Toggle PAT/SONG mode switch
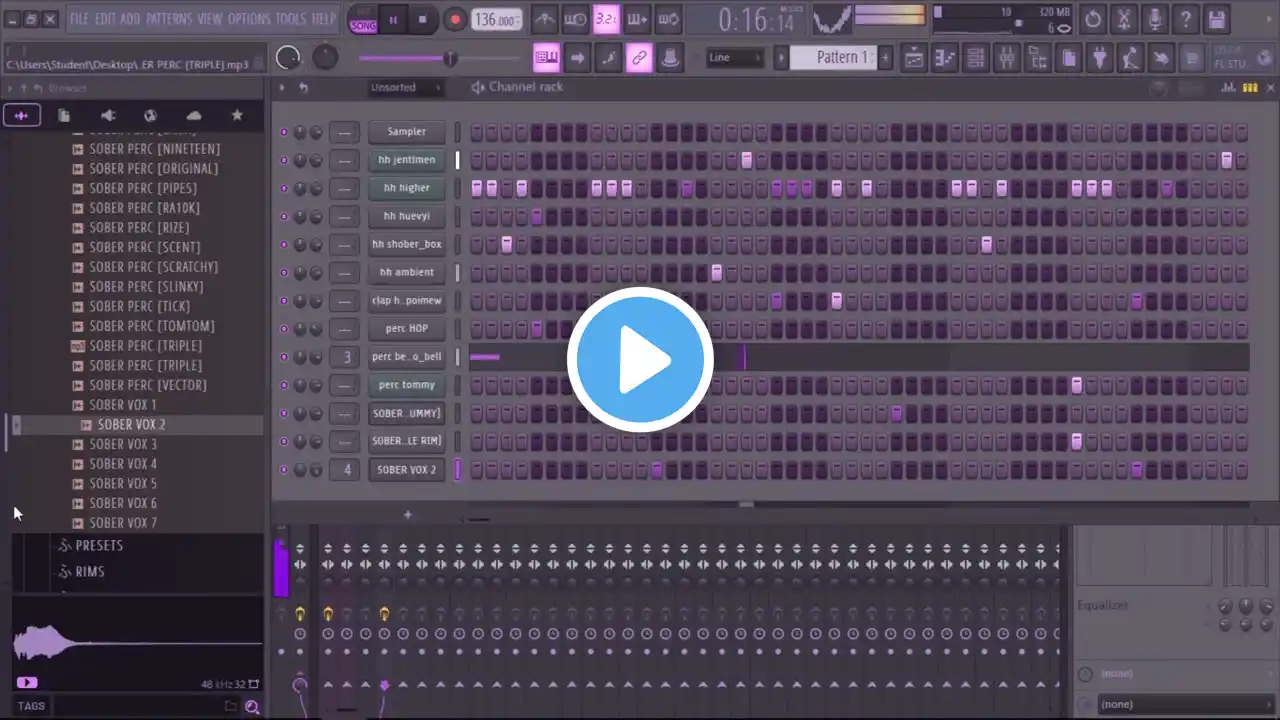1280x720 pixels. pos(362,19)
